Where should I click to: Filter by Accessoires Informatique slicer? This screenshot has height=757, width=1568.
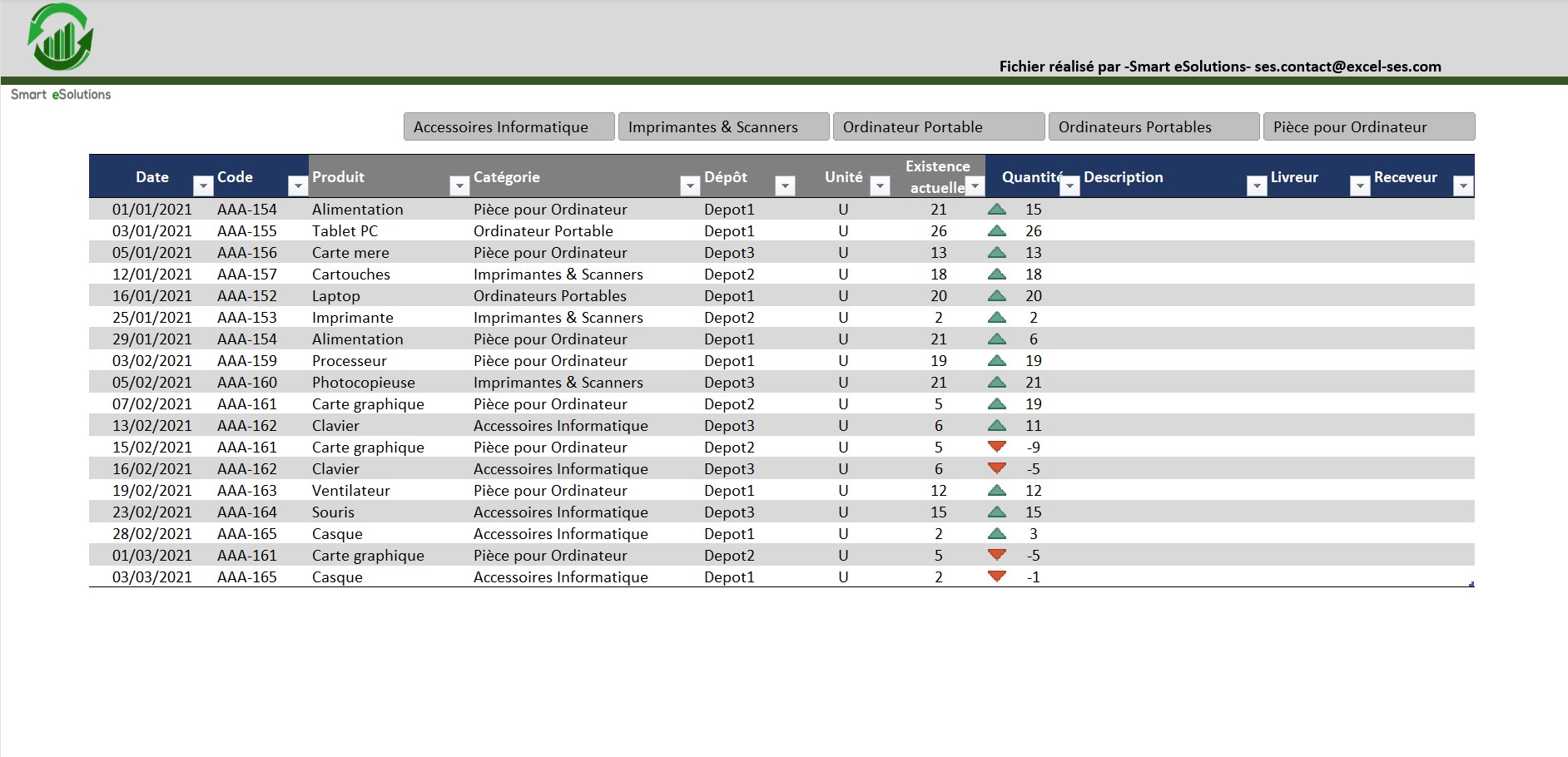click(509, 127)
